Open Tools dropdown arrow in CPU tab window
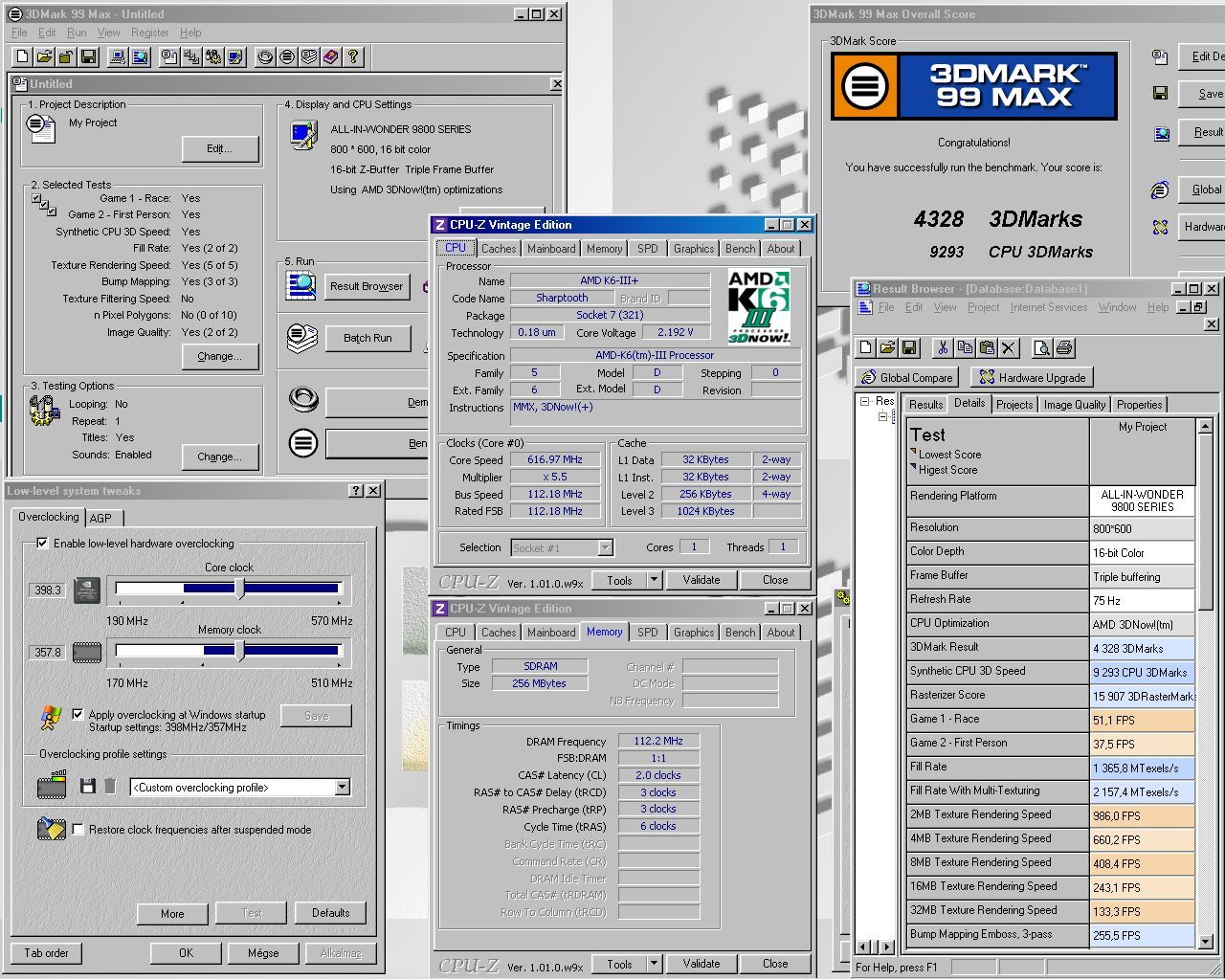This screenshot has height=980, width=1225. [654, 580]
